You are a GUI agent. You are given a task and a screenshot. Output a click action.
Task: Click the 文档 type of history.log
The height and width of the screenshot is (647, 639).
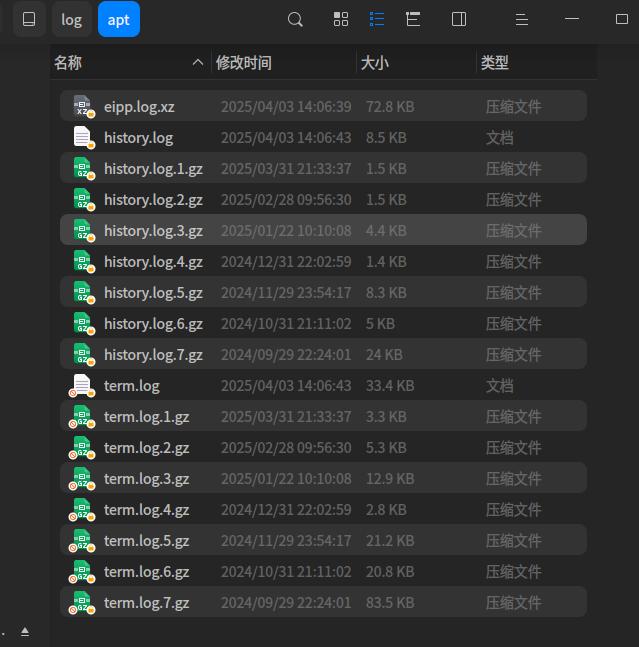pos(499,137)
